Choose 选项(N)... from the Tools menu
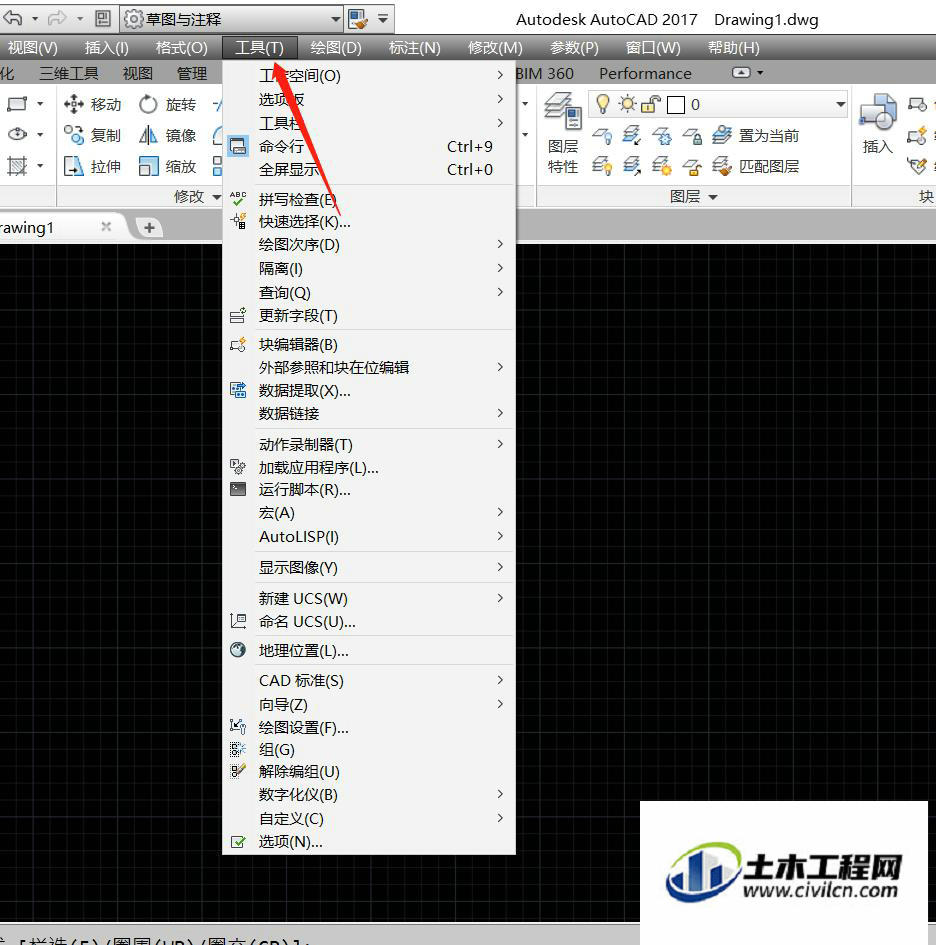Viewport: 936px width, 945px height. (369, 841)
